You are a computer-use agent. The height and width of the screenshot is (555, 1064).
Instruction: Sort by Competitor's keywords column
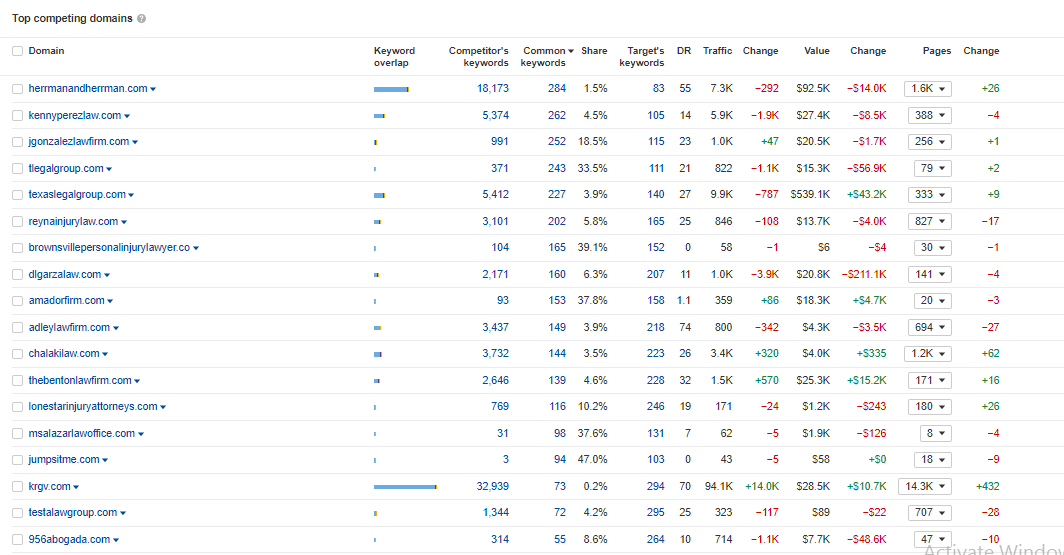coord(478,56)
